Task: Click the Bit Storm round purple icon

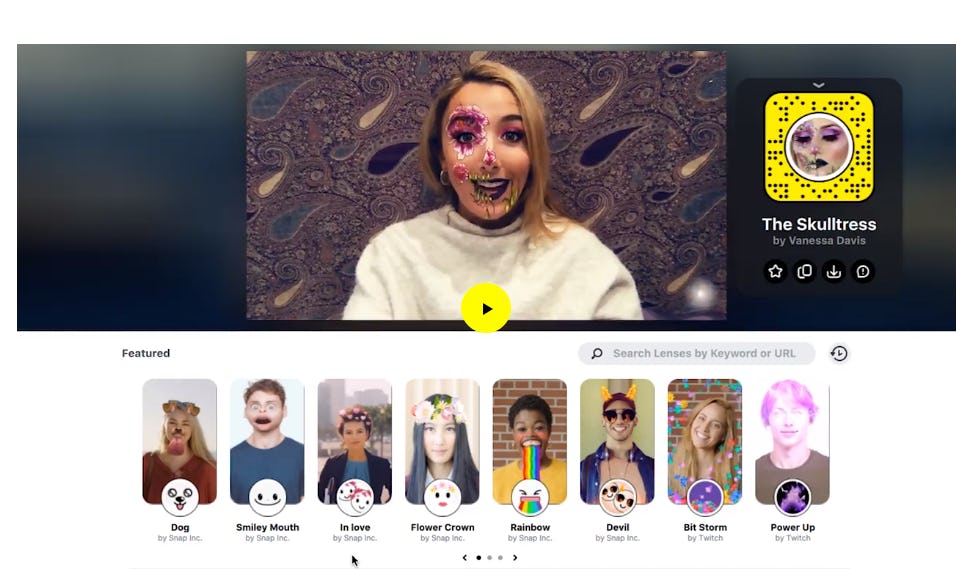Action: tap(705, 497)
